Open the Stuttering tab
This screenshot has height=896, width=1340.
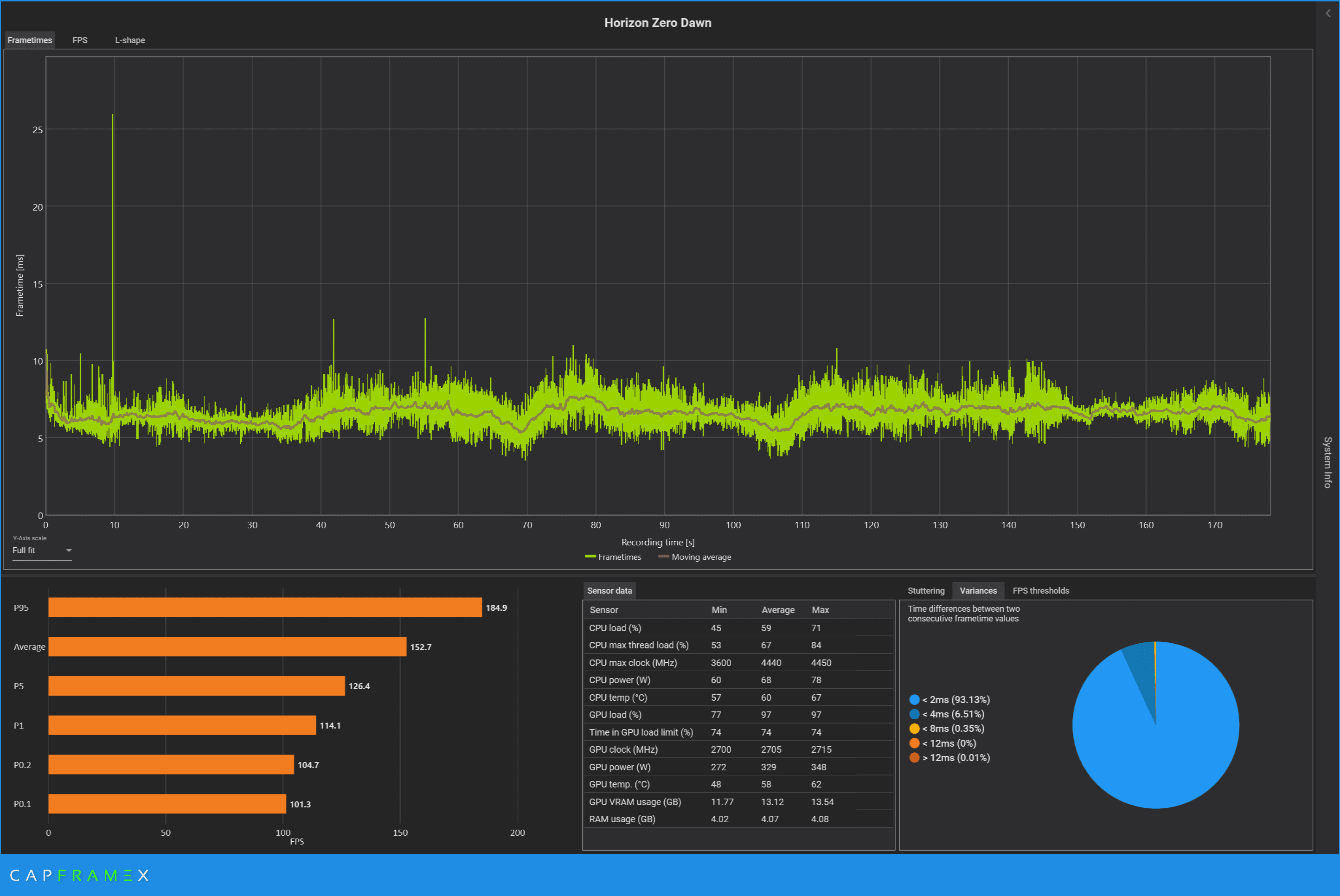(x=926, y=590)
